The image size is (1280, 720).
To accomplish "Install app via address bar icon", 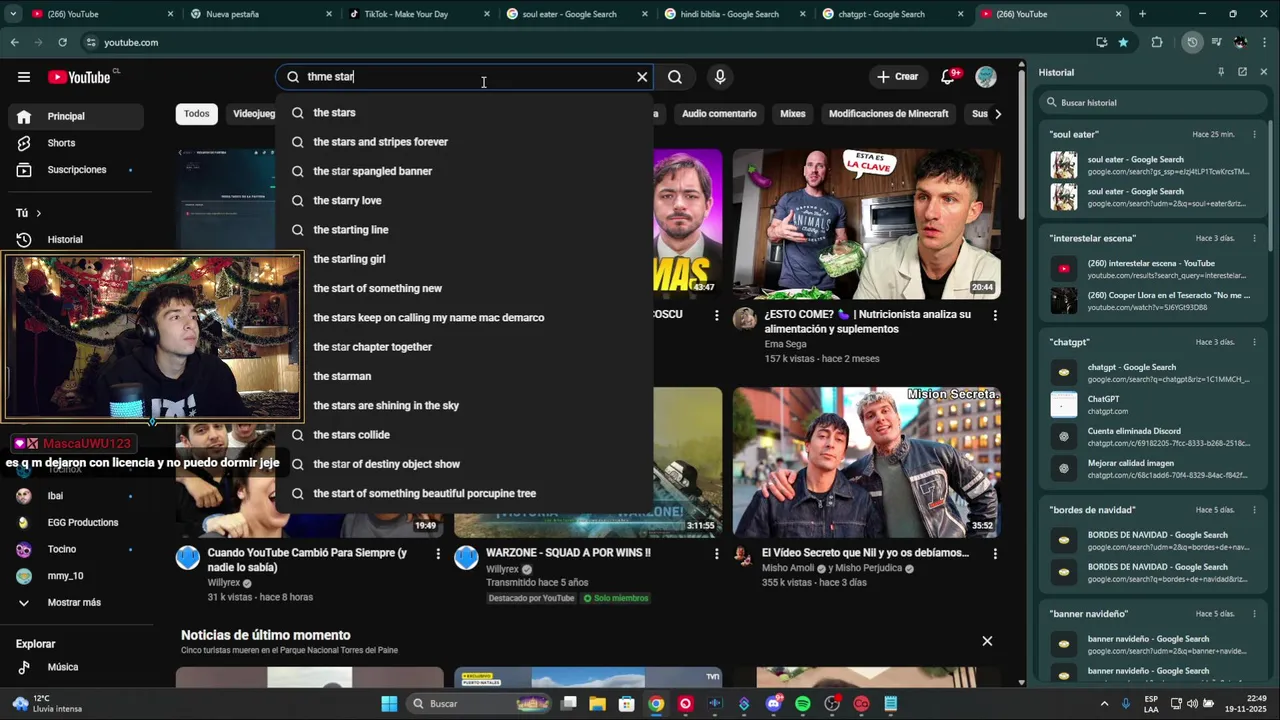I will click(1101, 42).
